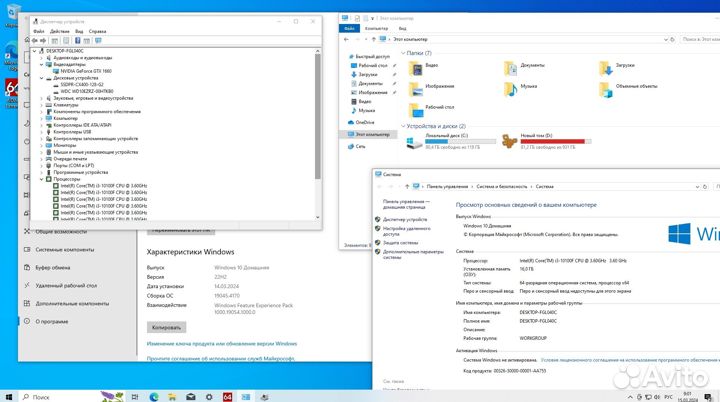Switch input language via РУС indicator
Screen dimensions: 720x402
click(669, 397)
